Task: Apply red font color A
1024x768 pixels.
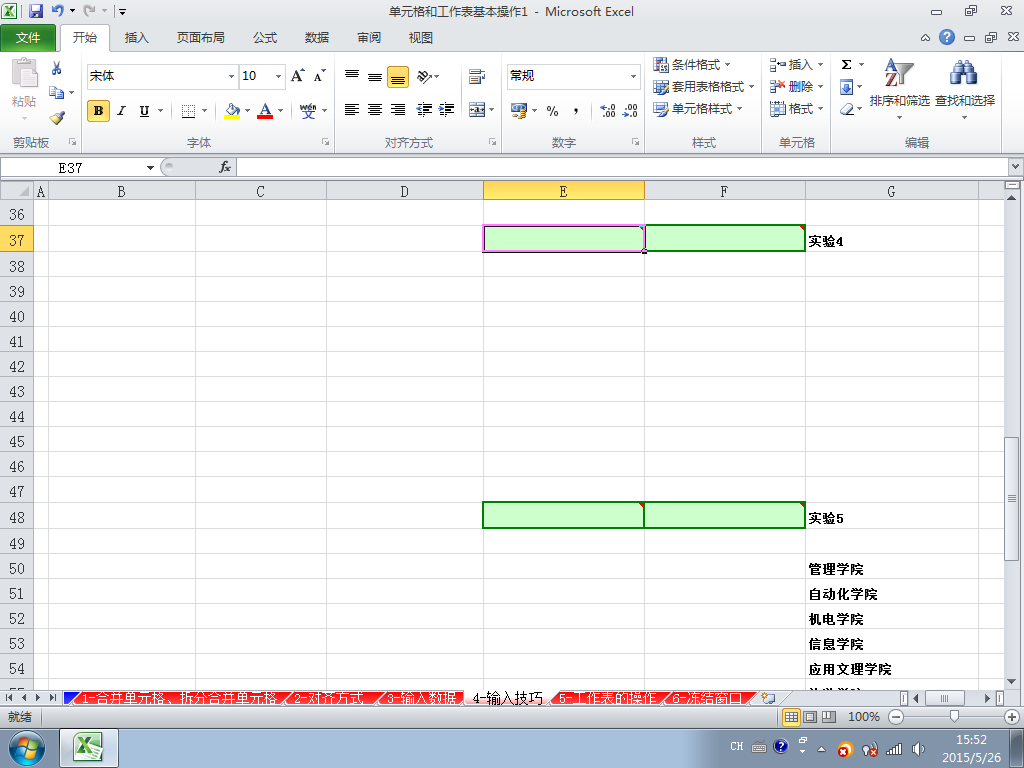Action: click(x=265, y=110)
